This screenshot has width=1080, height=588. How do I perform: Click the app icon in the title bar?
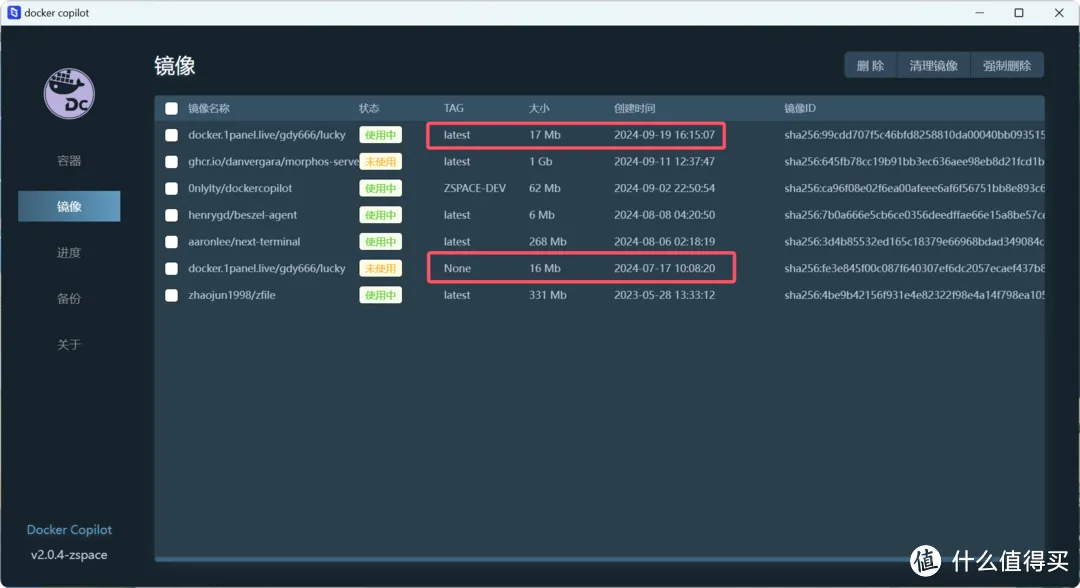pos(12,12)
